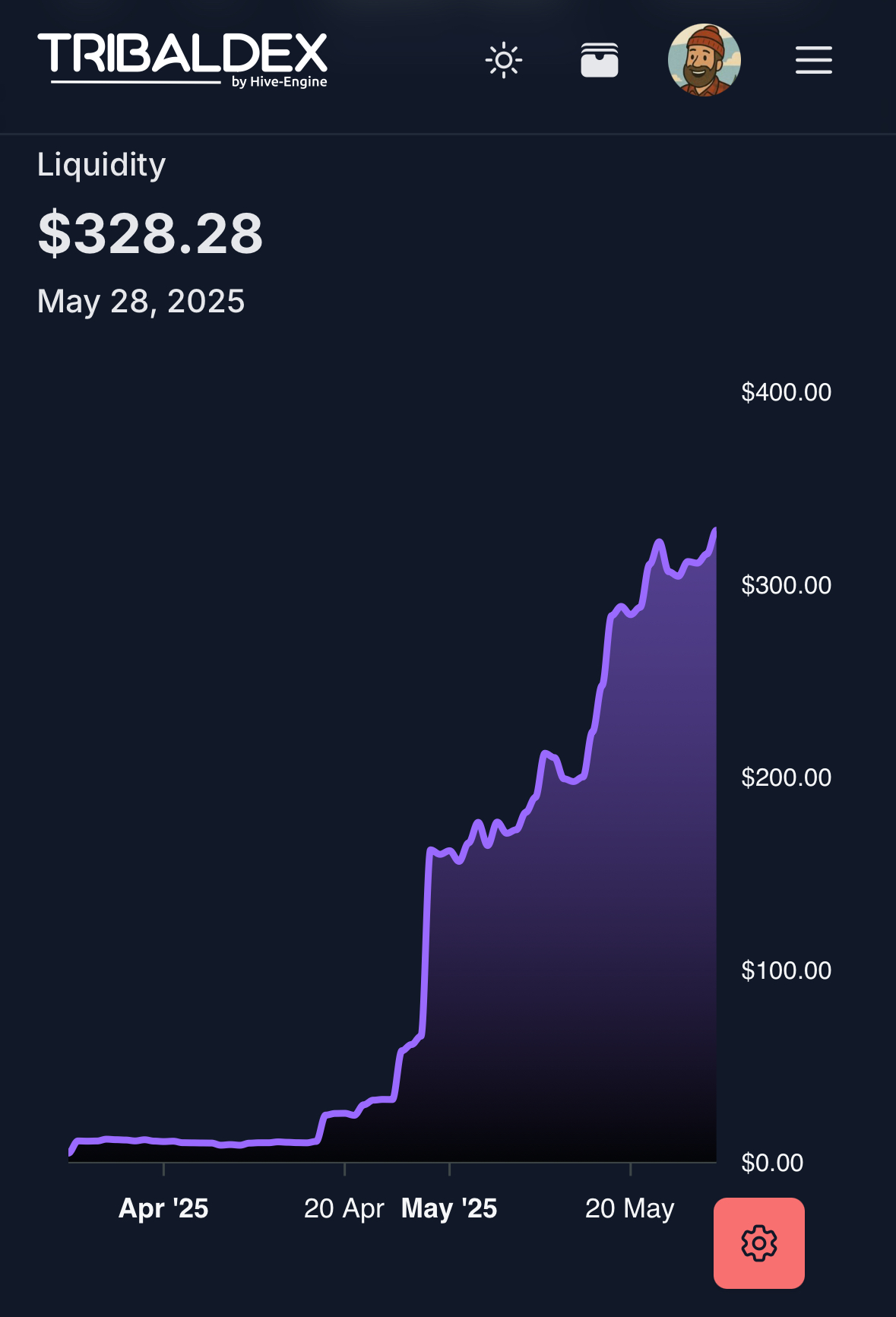Click the Liquidity heading
Image resolution: width=896 pixels, height=1317 pixels.
(x=101, y=165)
